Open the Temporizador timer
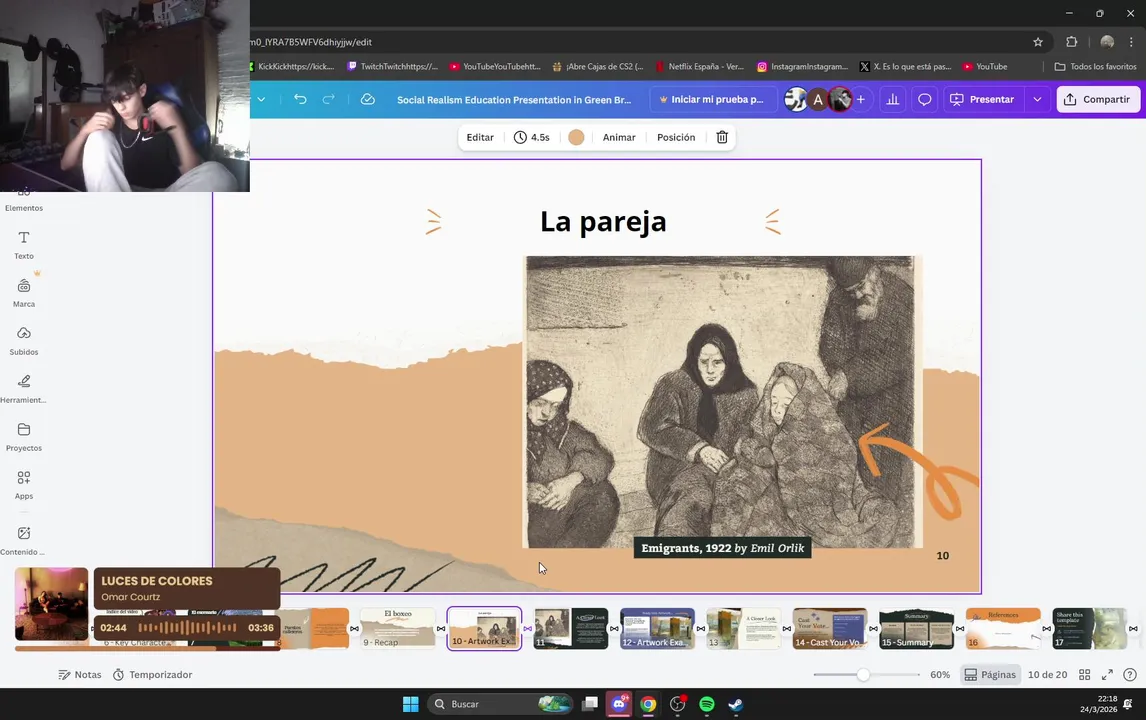Image resolution: width=1146 pixels, height=720 pixels. (x=153, y=675)
